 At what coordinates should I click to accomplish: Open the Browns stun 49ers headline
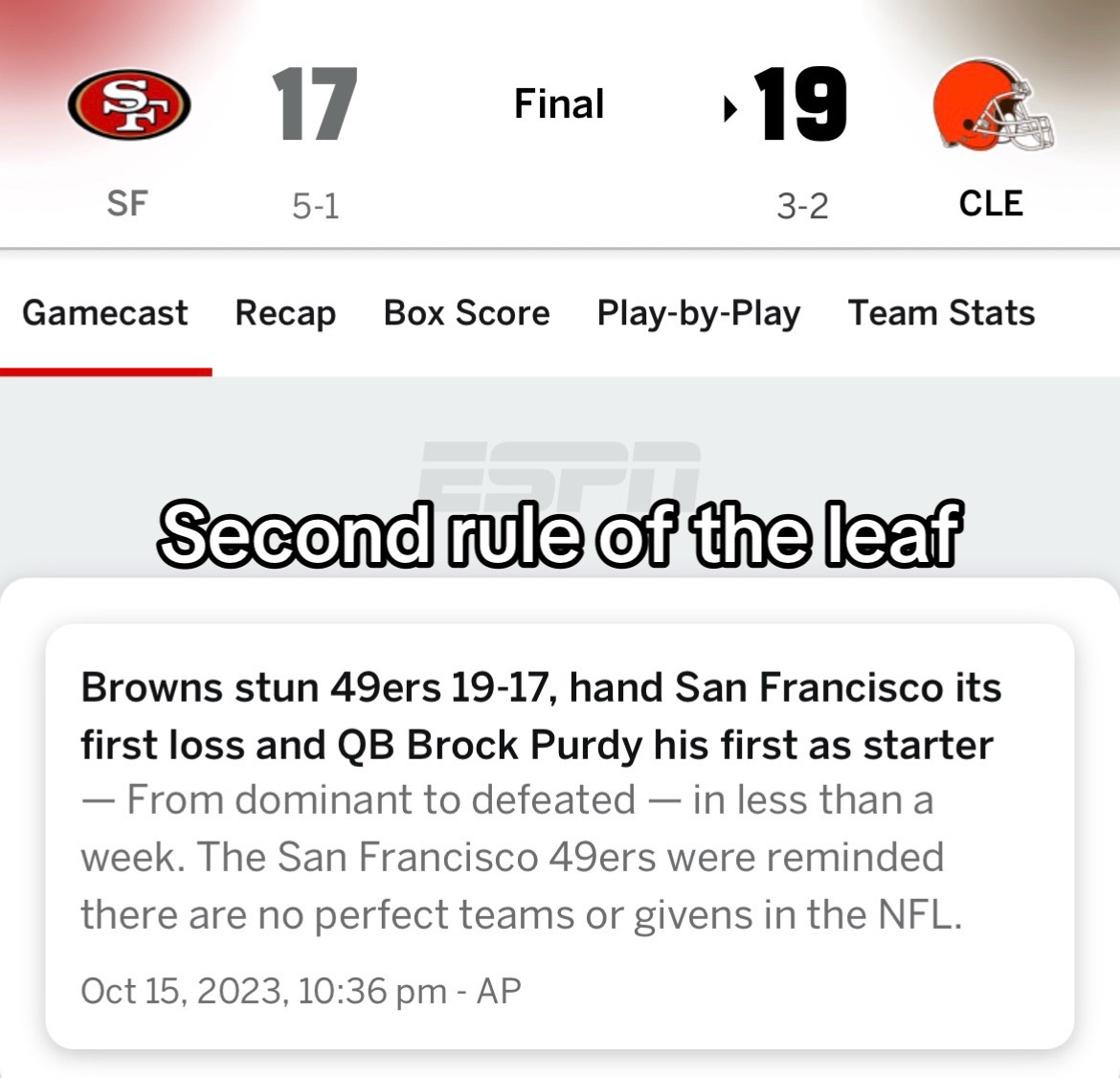tap(541, 716)
